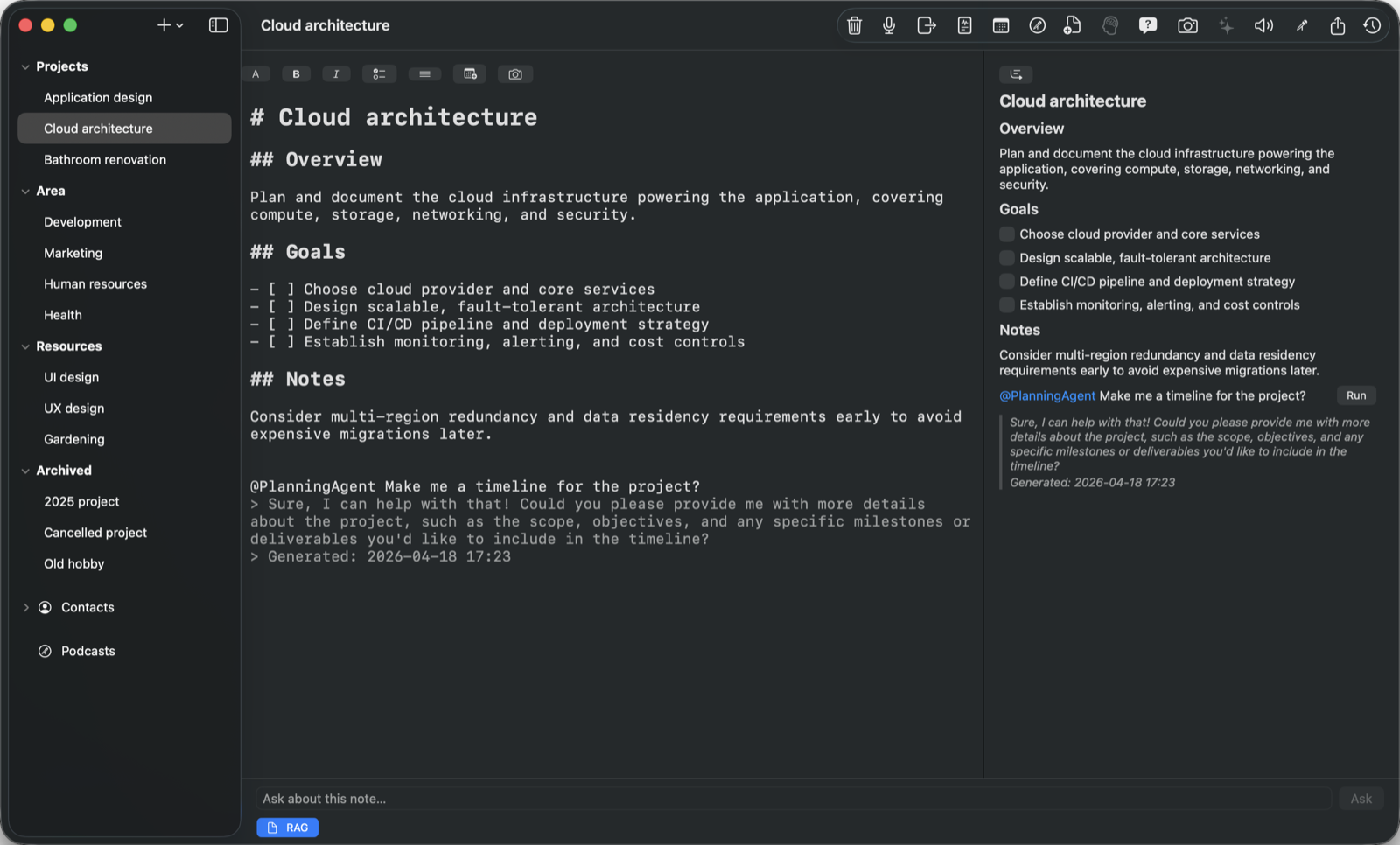This screenshot has height=845, width=1400.
Task: Click the export arrow icon
Action: click(x=927, y=26)
